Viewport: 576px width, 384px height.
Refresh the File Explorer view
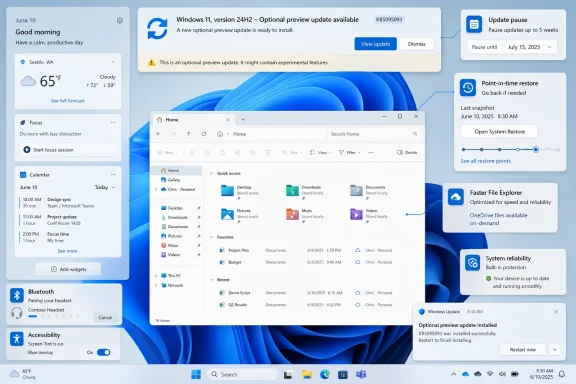pos(204,134)
